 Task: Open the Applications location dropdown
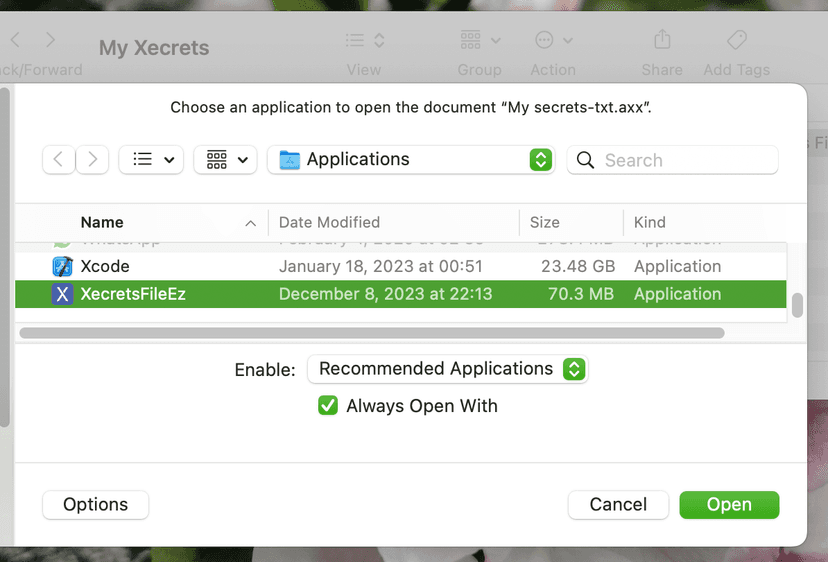point(411,160)
